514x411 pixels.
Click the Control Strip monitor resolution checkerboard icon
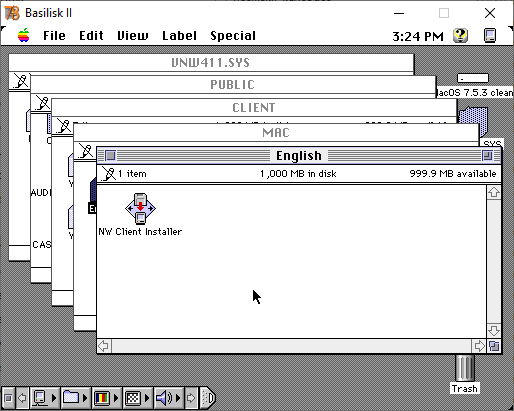[133, 398]
